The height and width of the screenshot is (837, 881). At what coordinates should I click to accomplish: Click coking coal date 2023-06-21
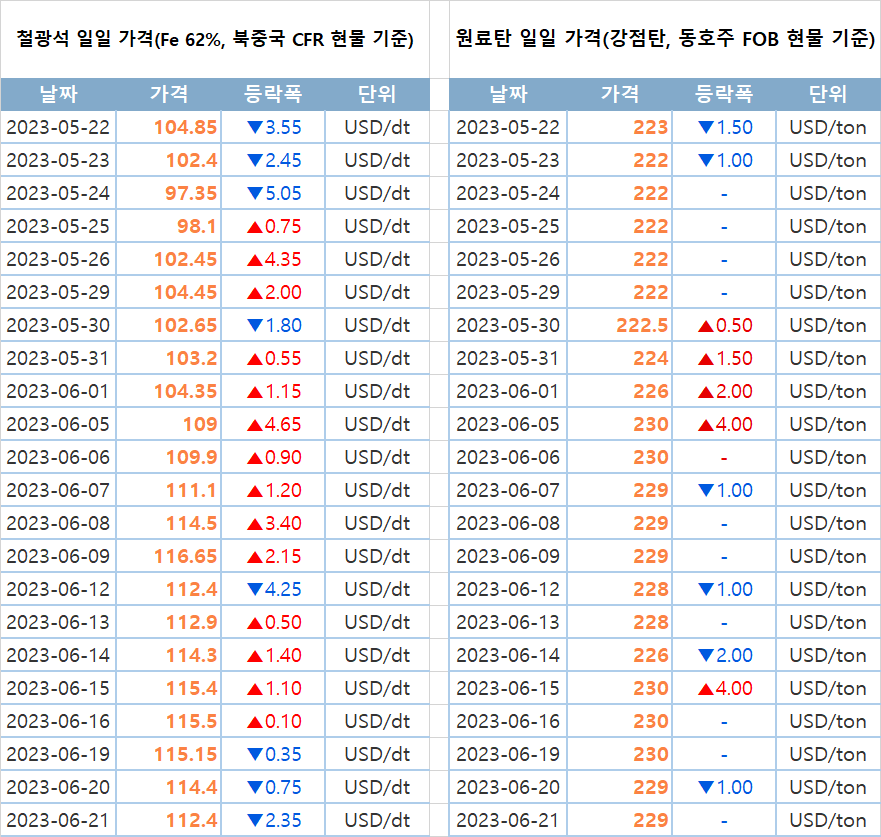click(508, 820)
